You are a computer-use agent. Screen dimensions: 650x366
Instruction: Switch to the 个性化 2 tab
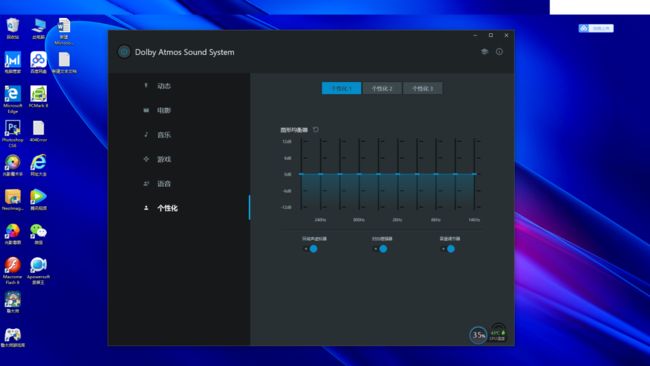[x=382, y=88]
